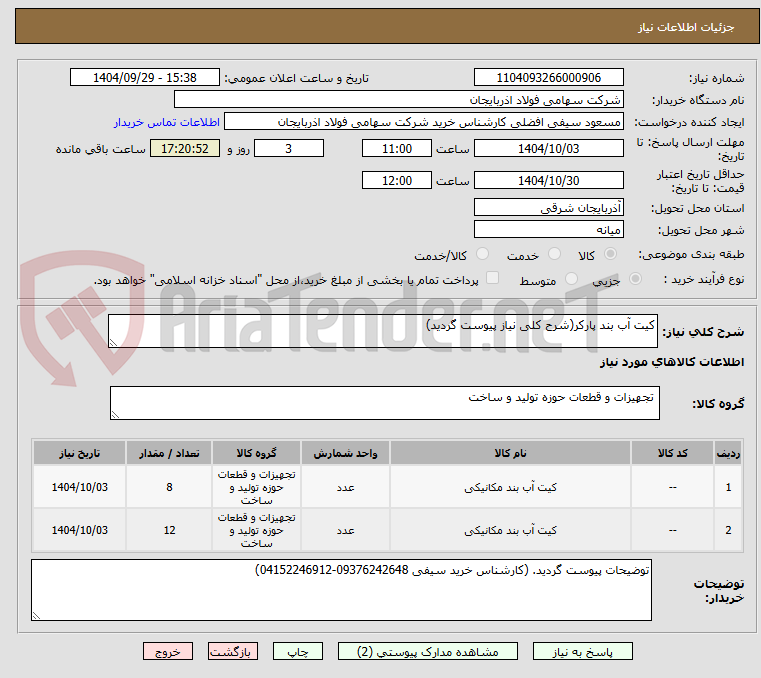This screenshot has height=678, width=761.
Task: Click کیت آب بند مکانیکی in row 1
Action: 510,487
